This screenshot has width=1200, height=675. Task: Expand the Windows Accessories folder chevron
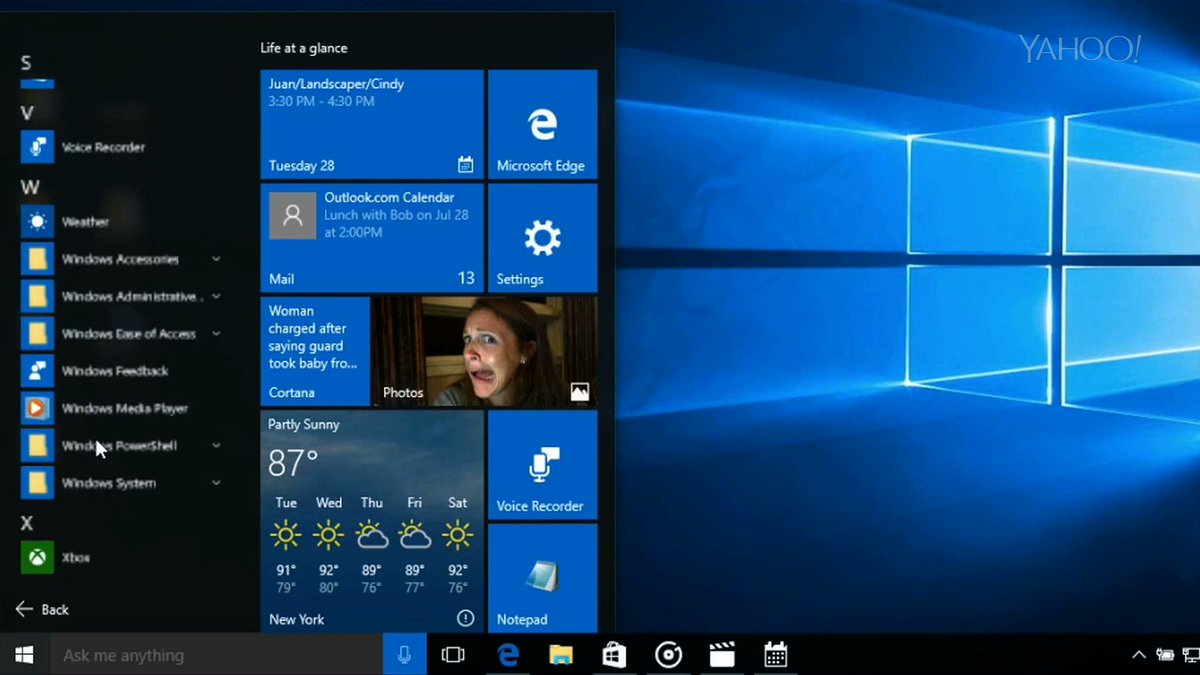(216, 259)
